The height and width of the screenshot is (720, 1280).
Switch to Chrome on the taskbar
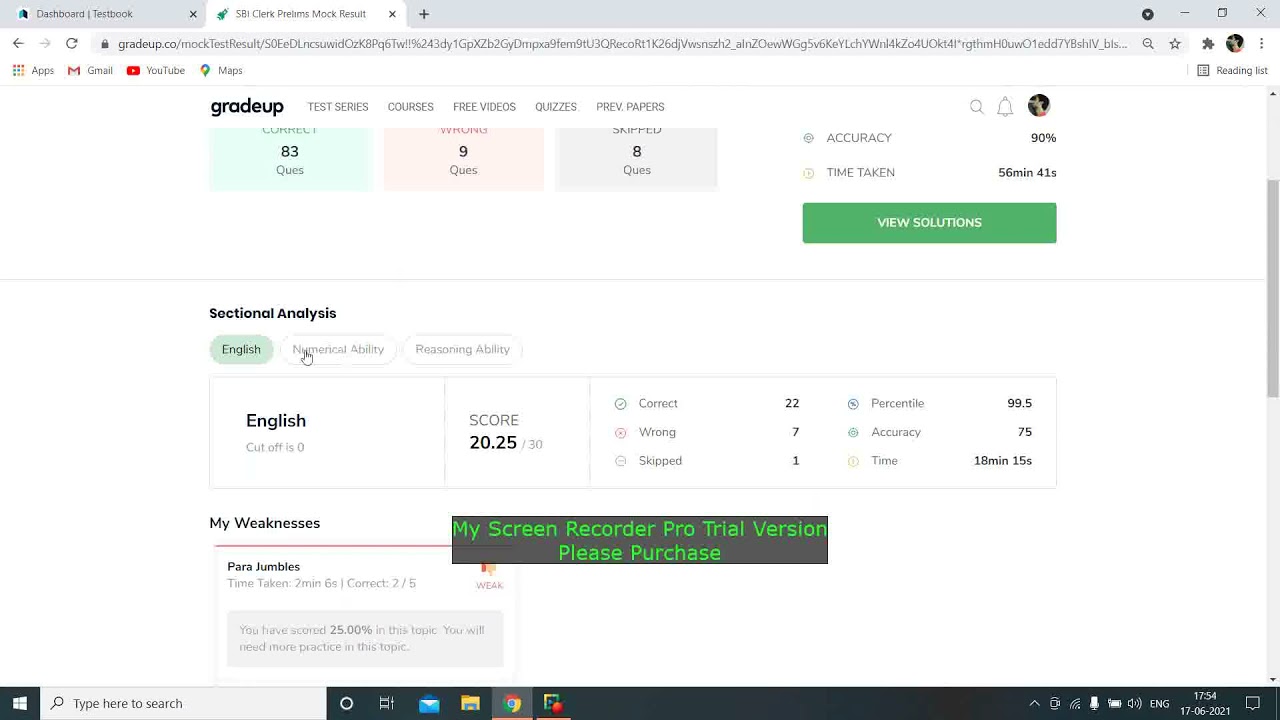coord(511,703)
